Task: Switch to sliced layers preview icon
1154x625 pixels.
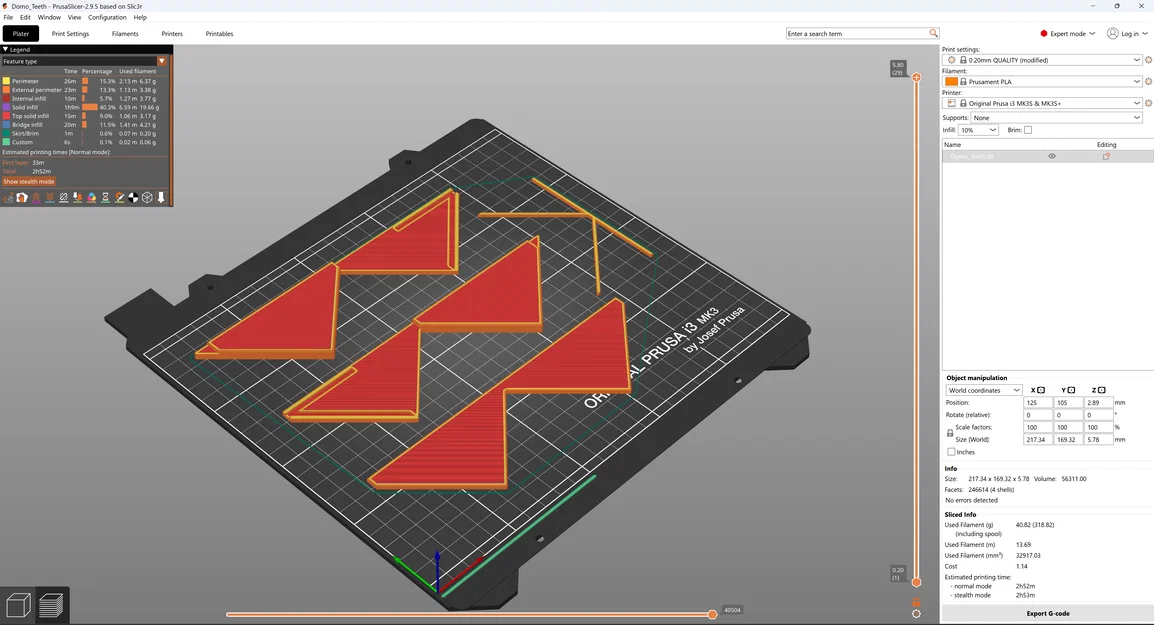Action: (x=51, y=605)
